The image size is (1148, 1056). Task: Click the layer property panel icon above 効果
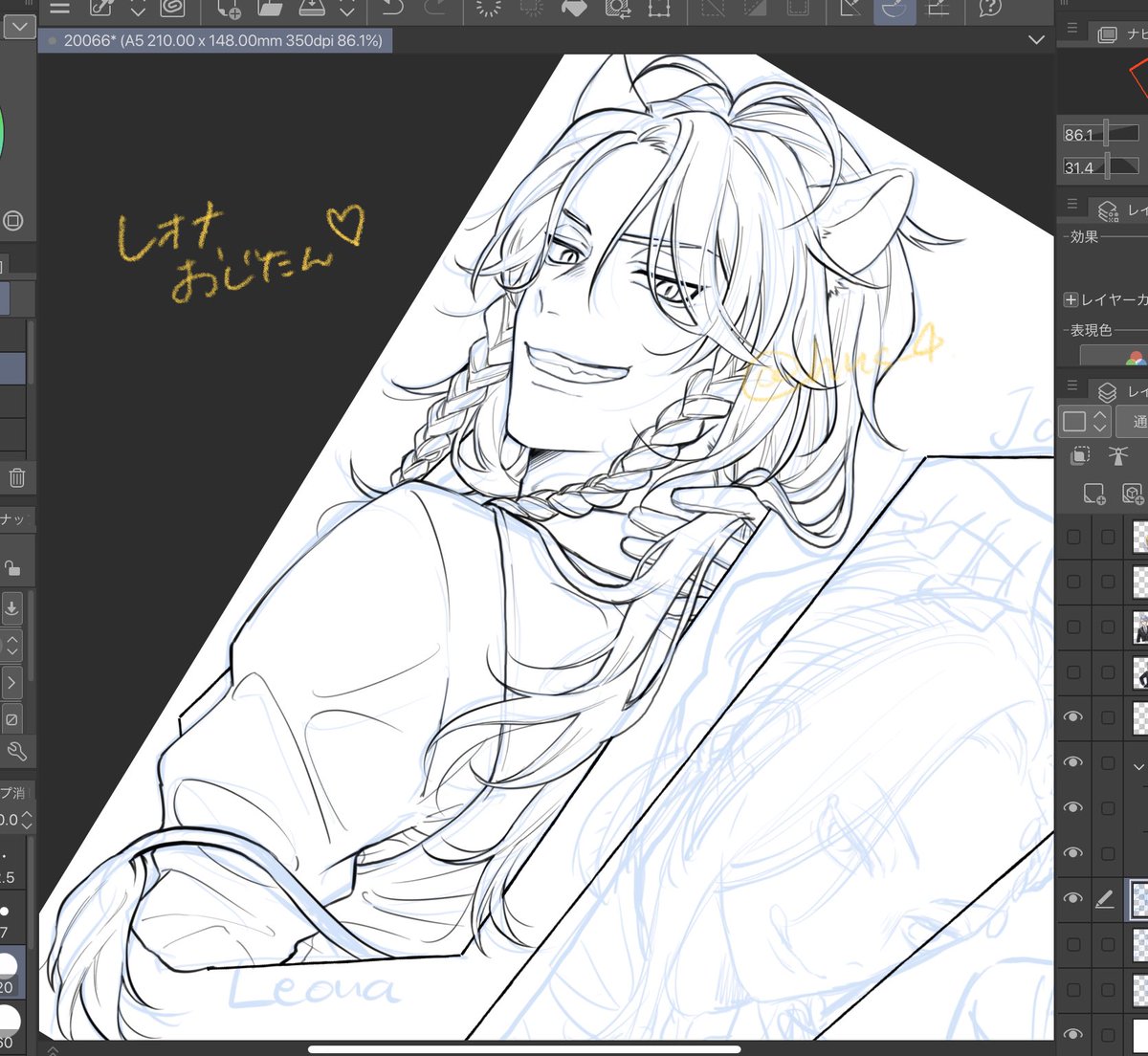click(1108, 209)
